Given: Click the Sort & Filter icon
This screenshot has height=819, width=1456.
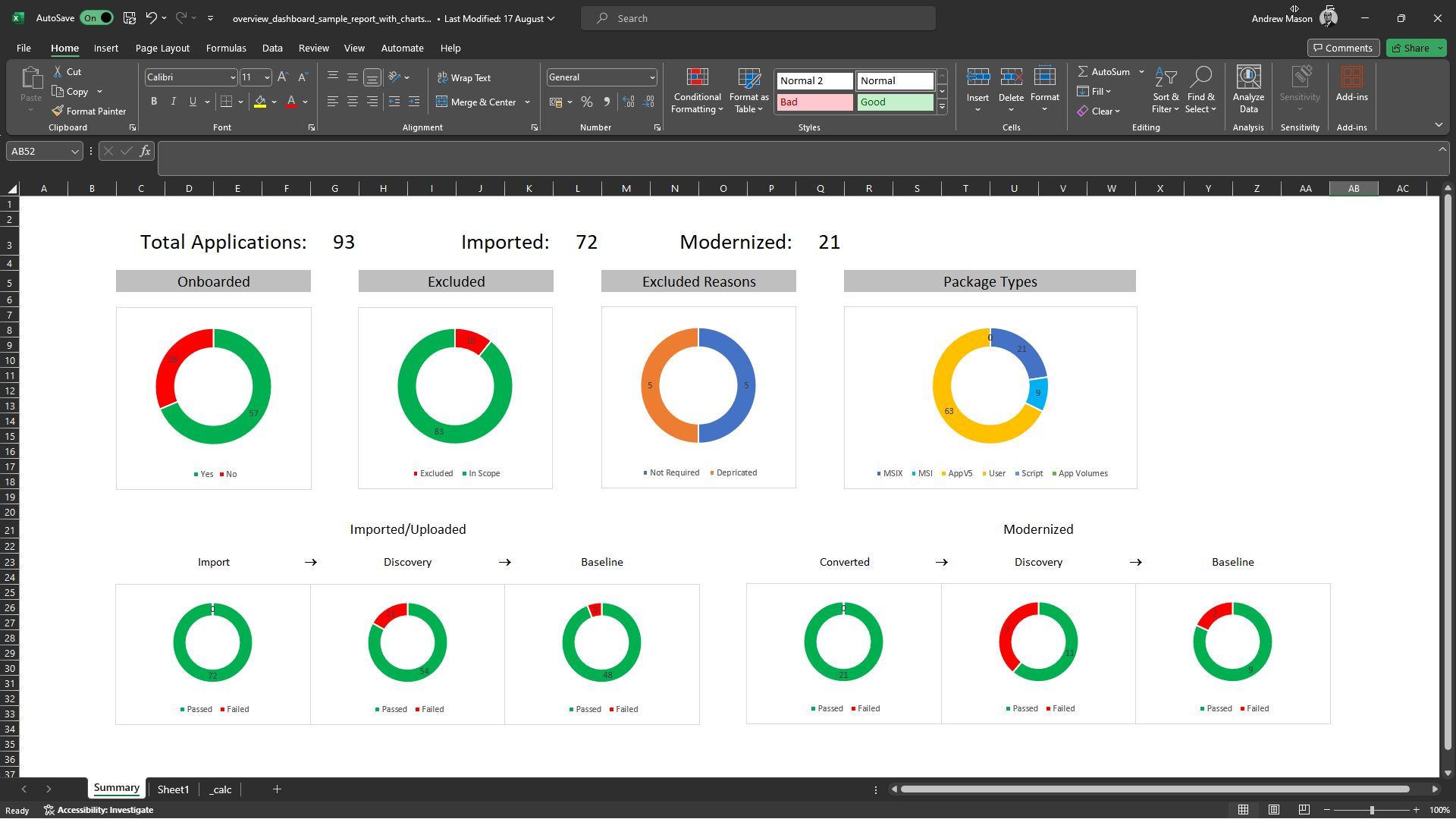Looking at the screenshot, I should tap(1166, 77).
